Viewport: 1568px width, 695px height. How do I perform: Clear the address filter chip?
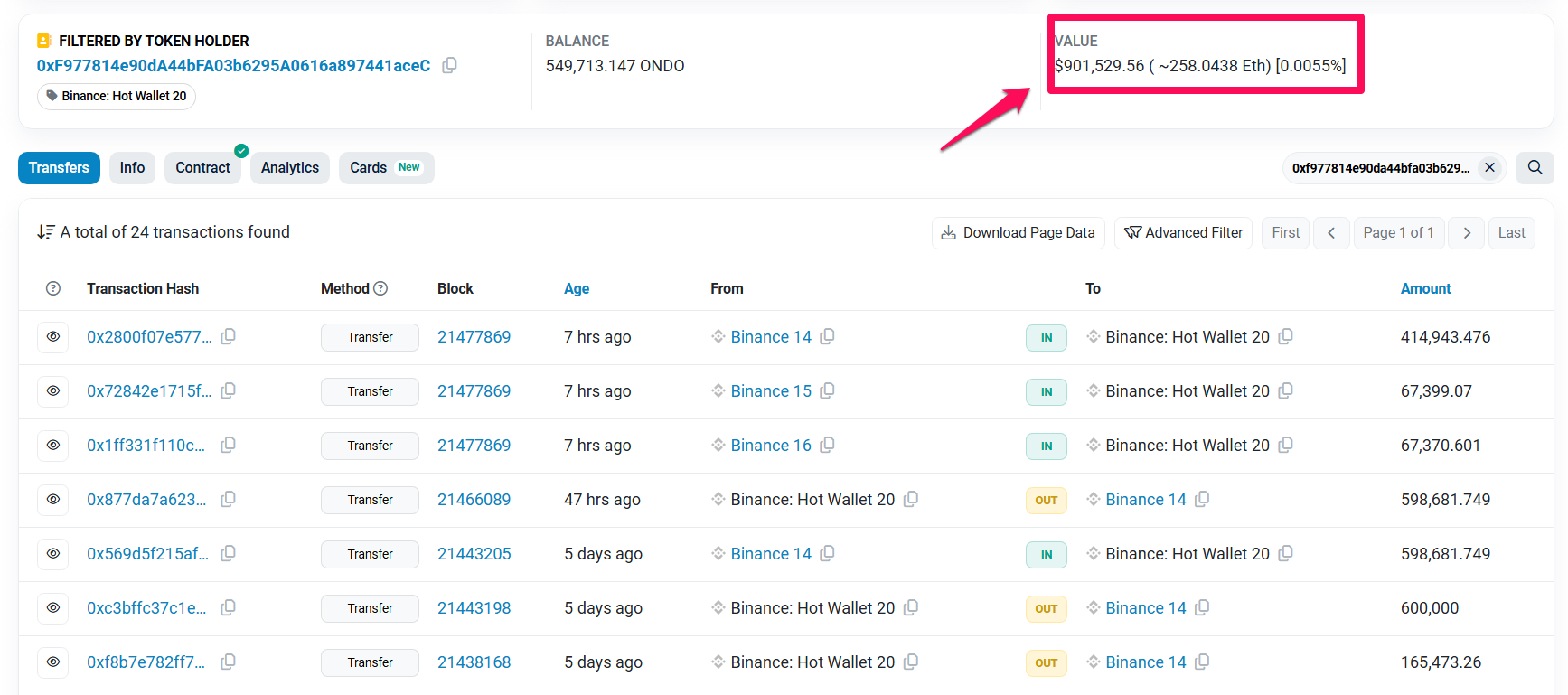click(1489, 167)
